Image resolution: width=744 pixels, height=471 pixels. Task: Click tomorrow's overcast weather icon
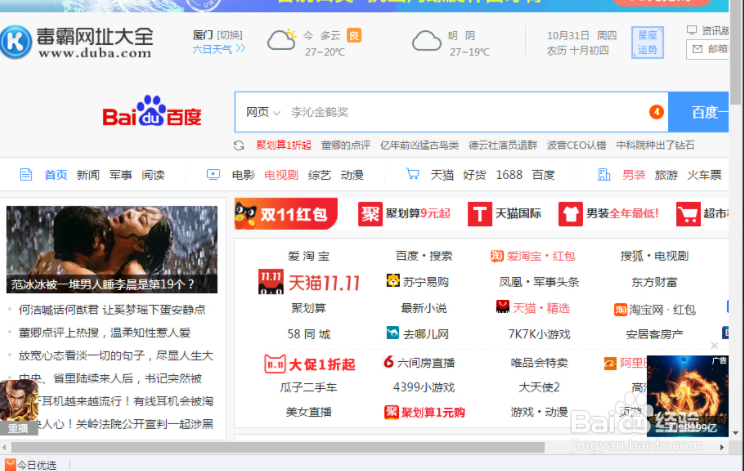427,41
